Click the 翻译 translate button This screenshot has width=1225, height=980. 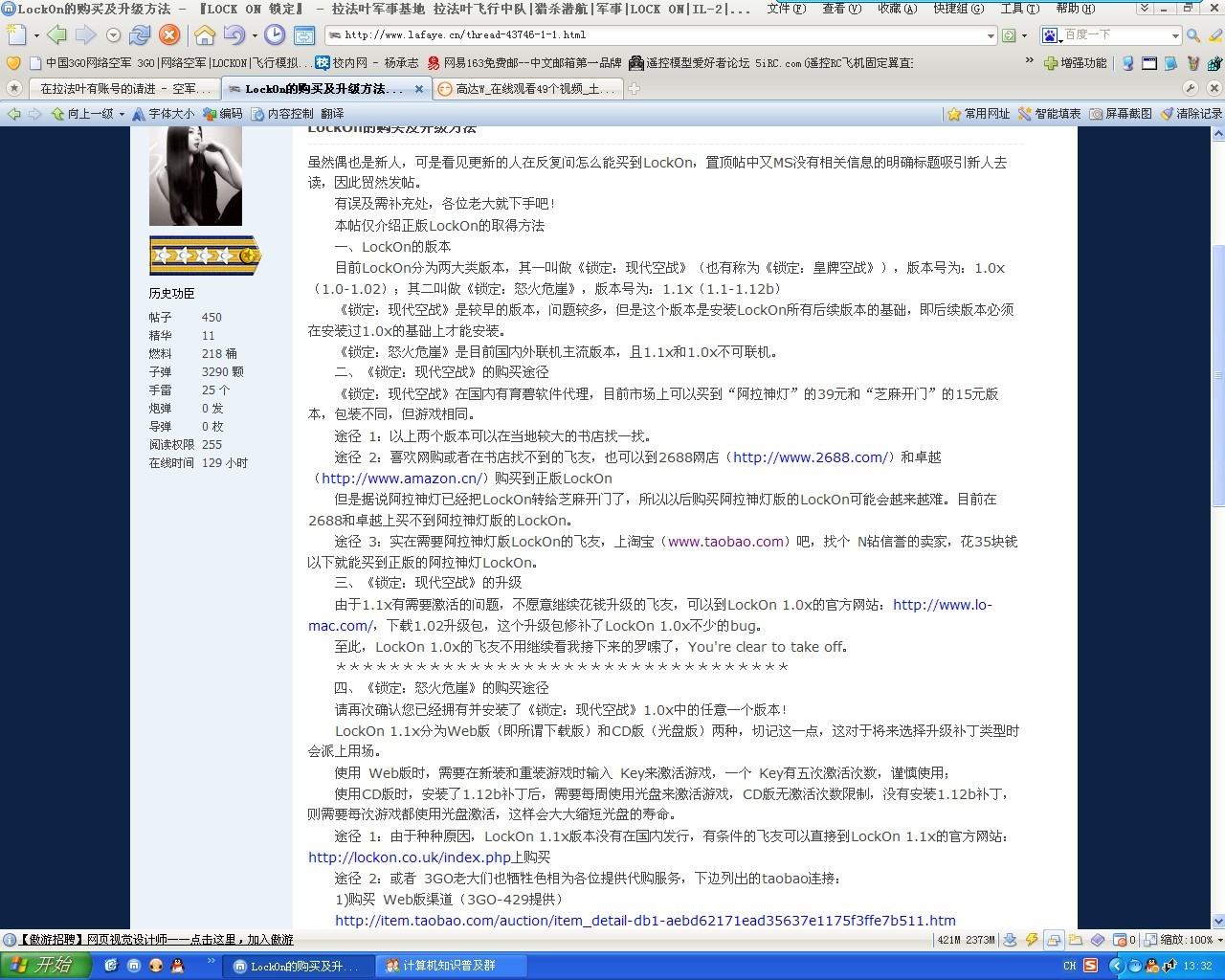(332, 113)
